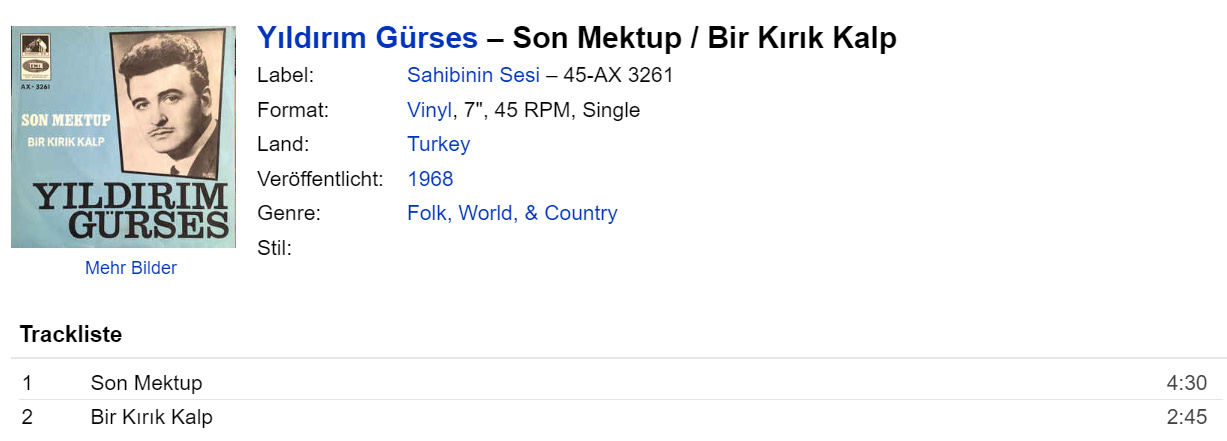Open the Turkey country link
1227x441 pixels.
click(438, 144)
